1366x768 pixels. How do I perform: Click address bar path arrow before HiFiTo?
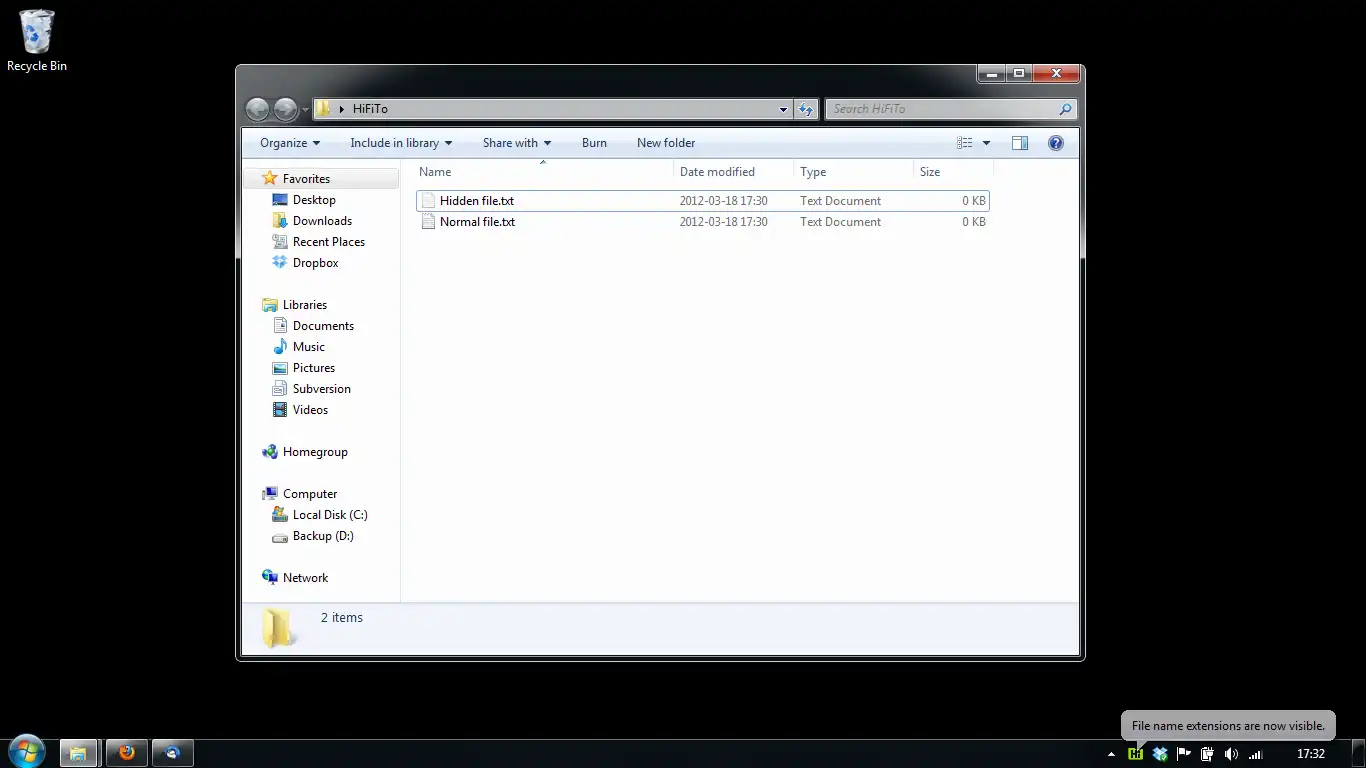(342, 109)
